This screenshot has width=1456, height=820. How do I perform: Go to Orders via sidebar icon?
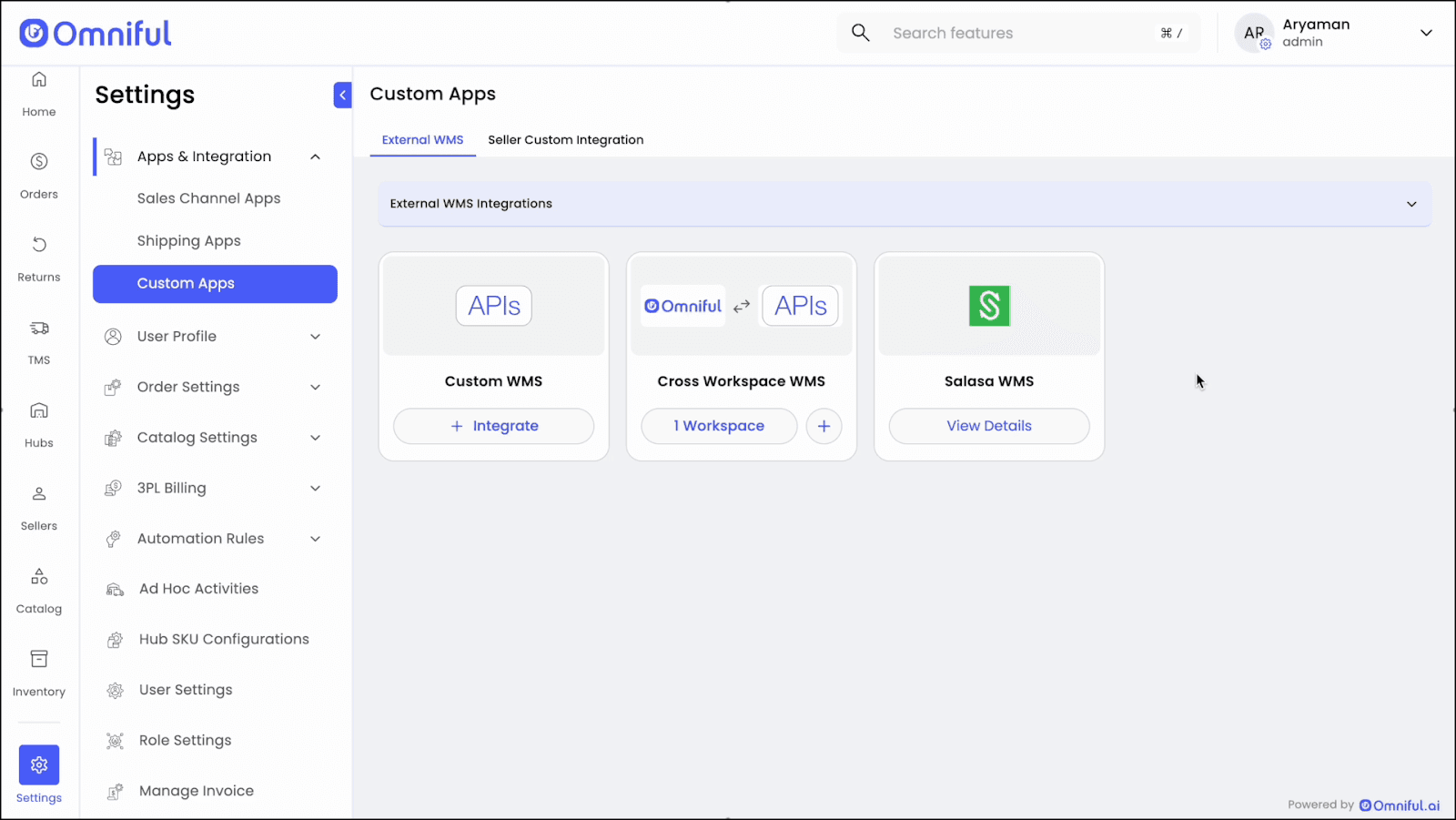pyautogui.click(x=39, y=162)
